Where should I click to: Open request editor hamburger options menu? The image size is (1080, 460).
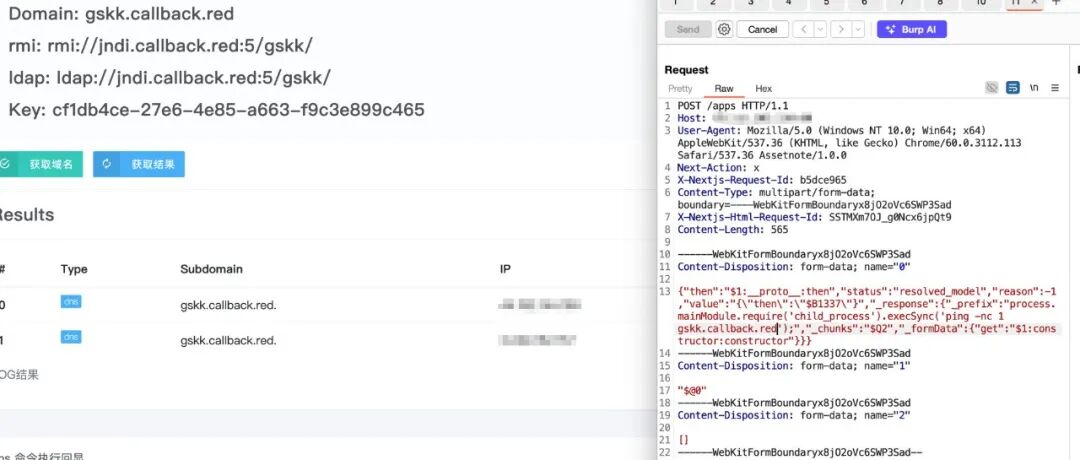[x=1055, y=88]
